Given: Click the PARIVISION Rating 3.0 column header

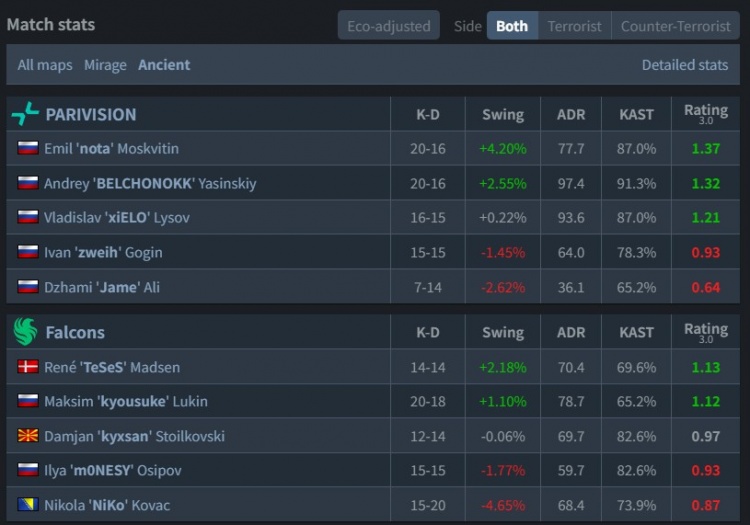Looking at the screenshot, I should coord(705,114).
